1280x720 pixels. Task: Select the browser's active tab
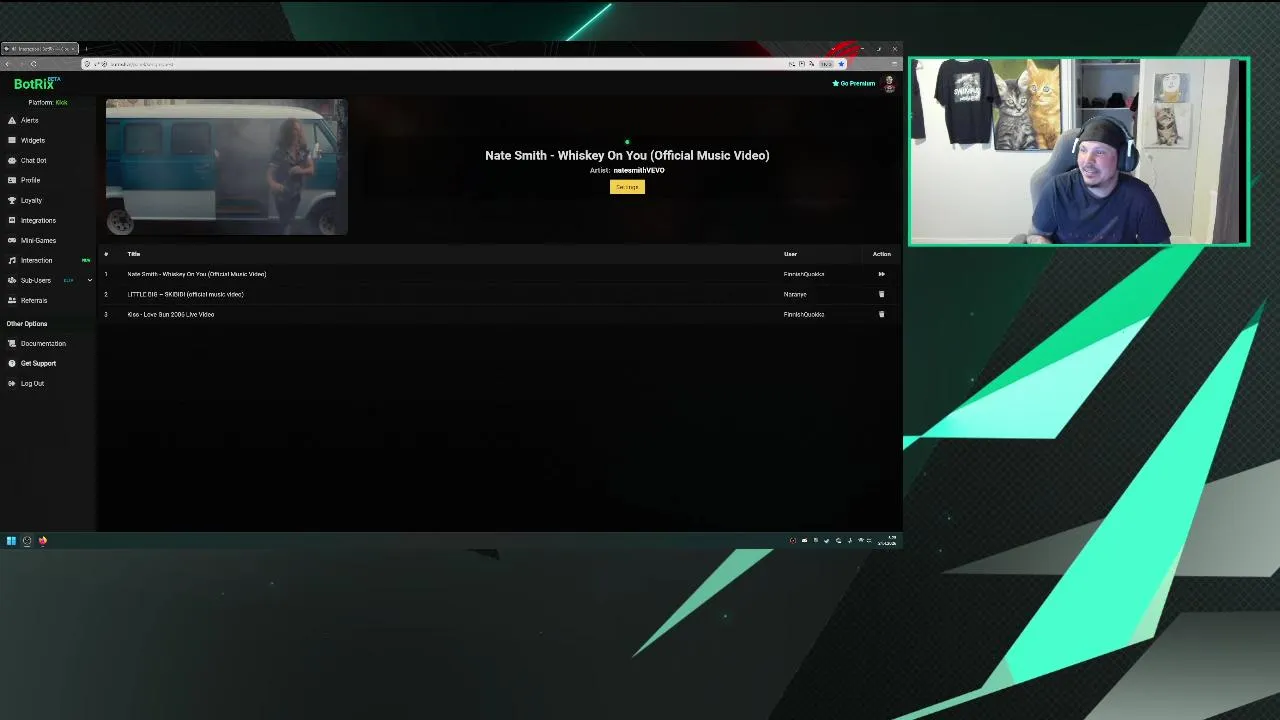pos(40,48)
